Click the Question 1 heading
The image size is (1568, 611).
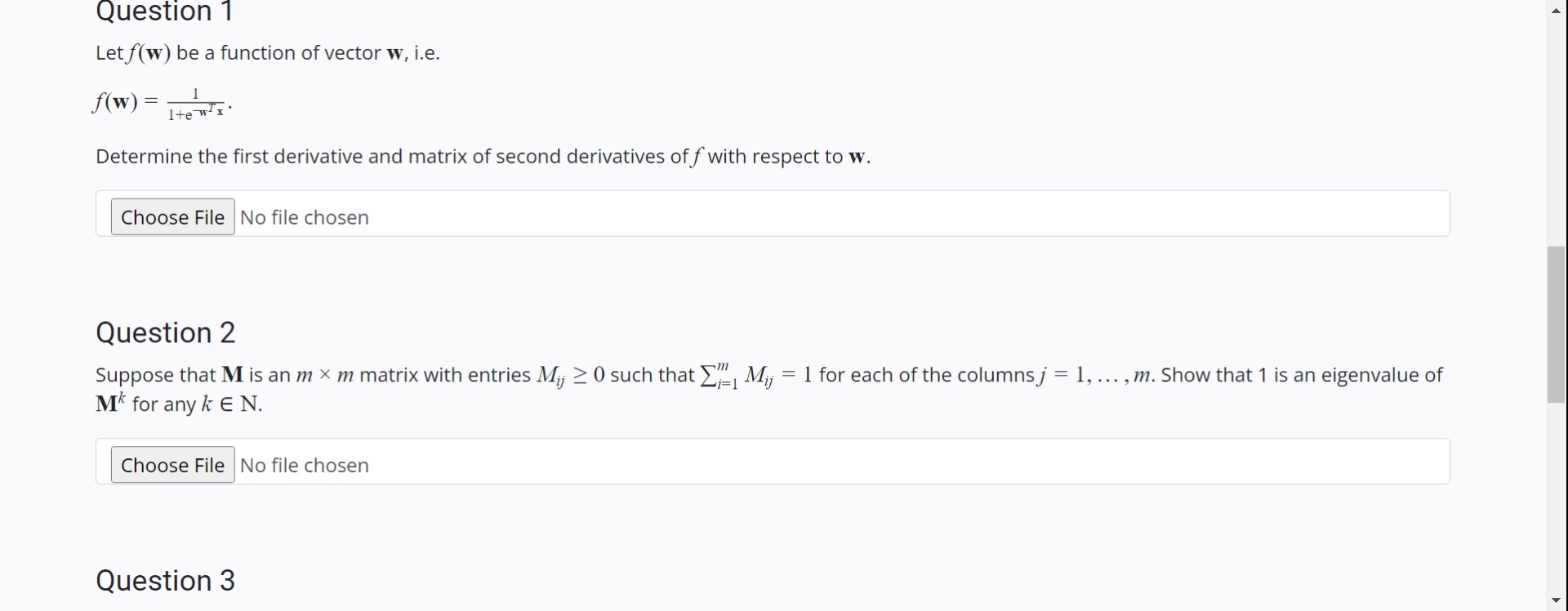click(x=164, y=11)
